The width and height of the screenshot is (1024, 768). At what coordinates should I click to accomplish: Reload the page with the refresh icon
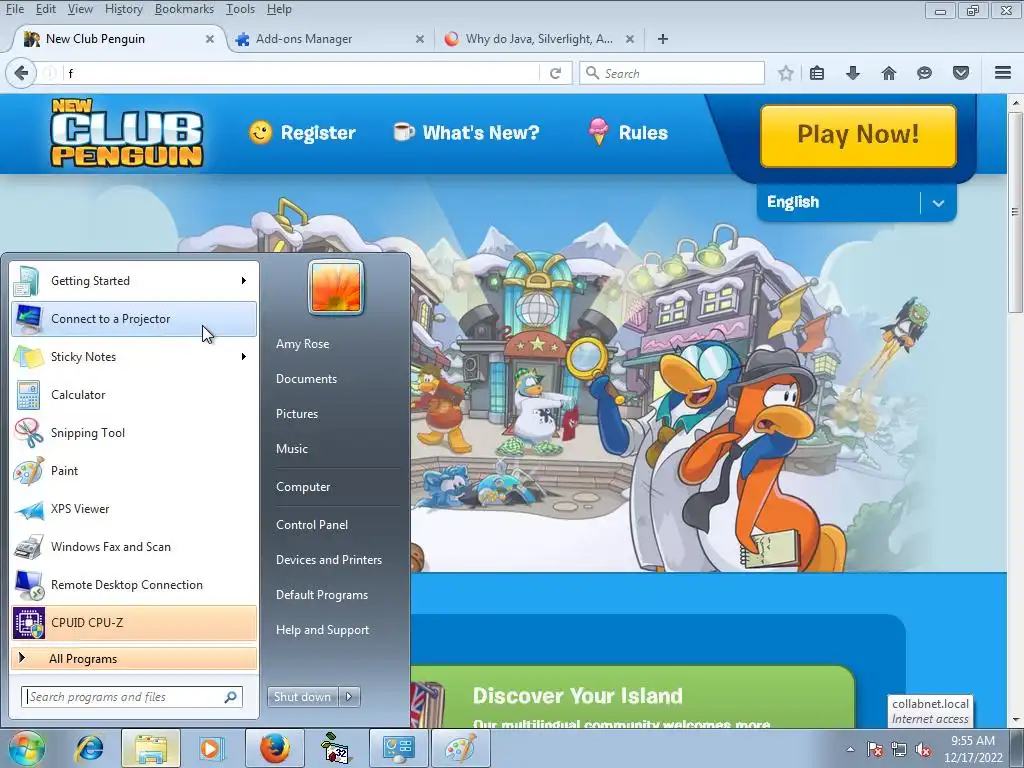click(x=555, y=73)
